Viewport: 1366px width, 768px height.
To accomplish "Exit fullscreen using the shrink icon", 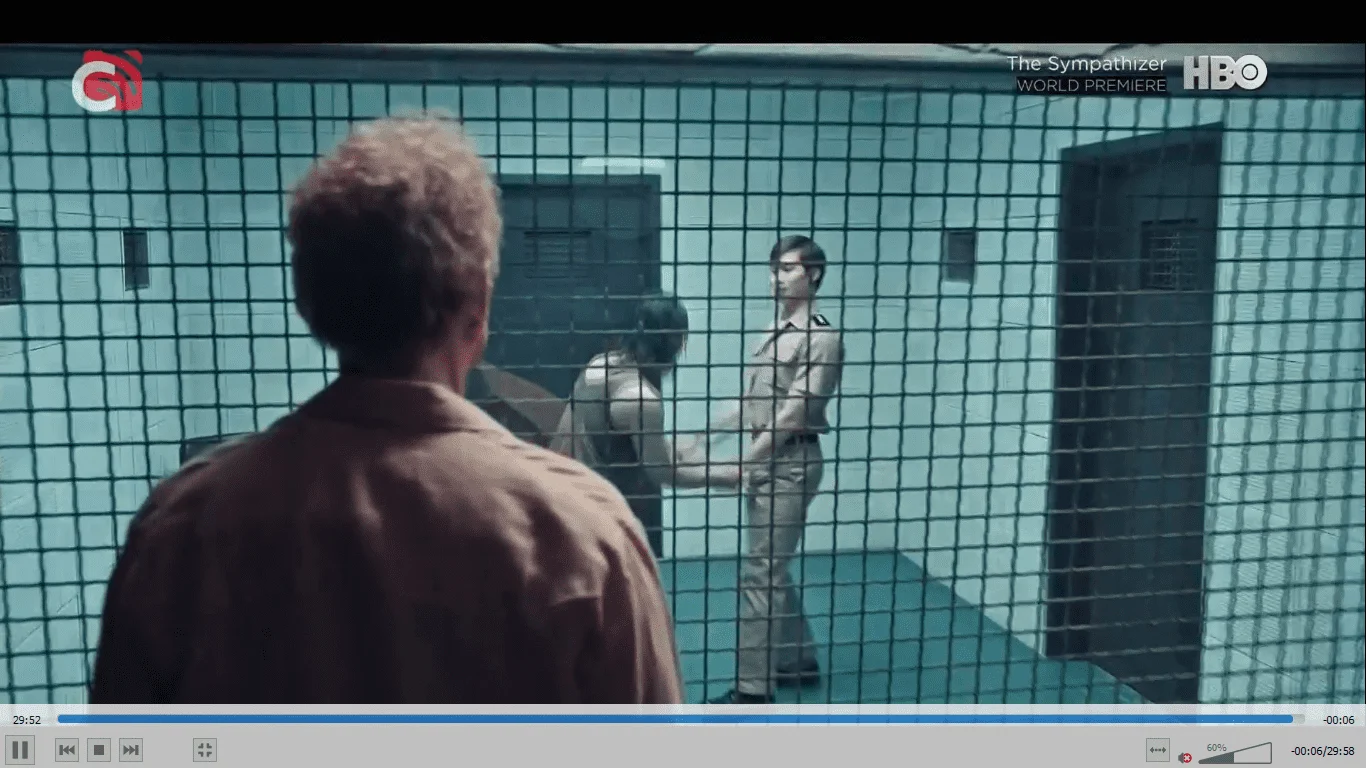I will (204, 750).
